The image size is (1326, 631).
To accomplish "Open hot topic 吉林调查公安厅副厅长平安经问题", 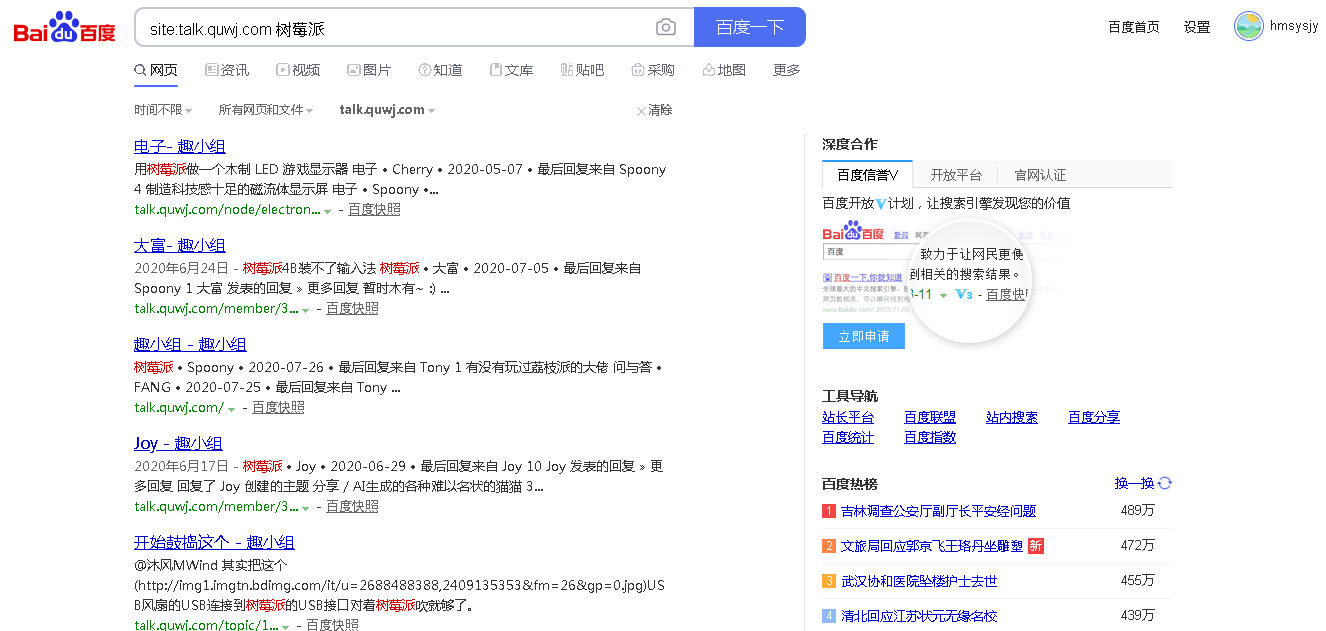I will (939, 511).
